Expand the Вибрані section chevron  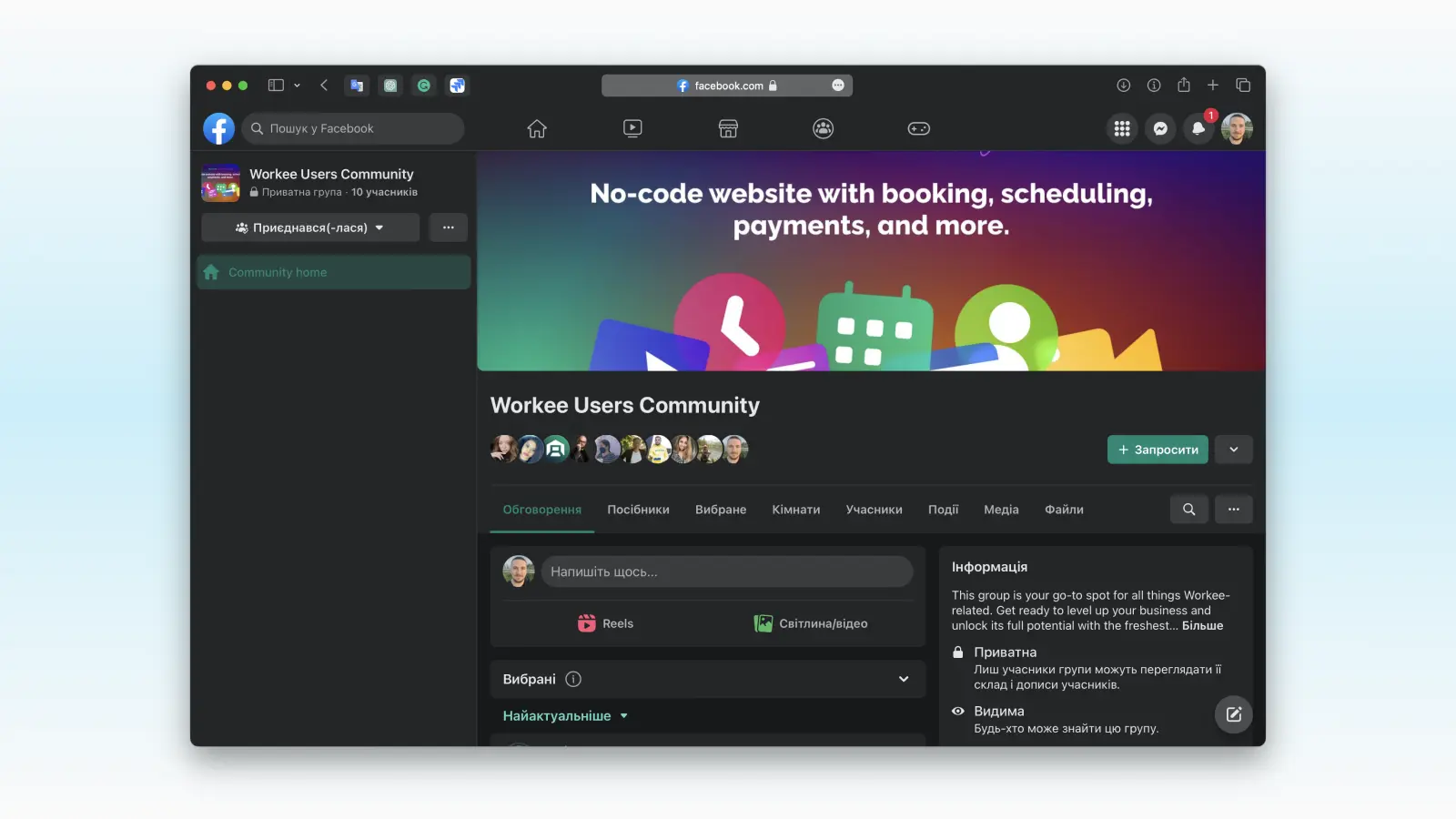904,679
